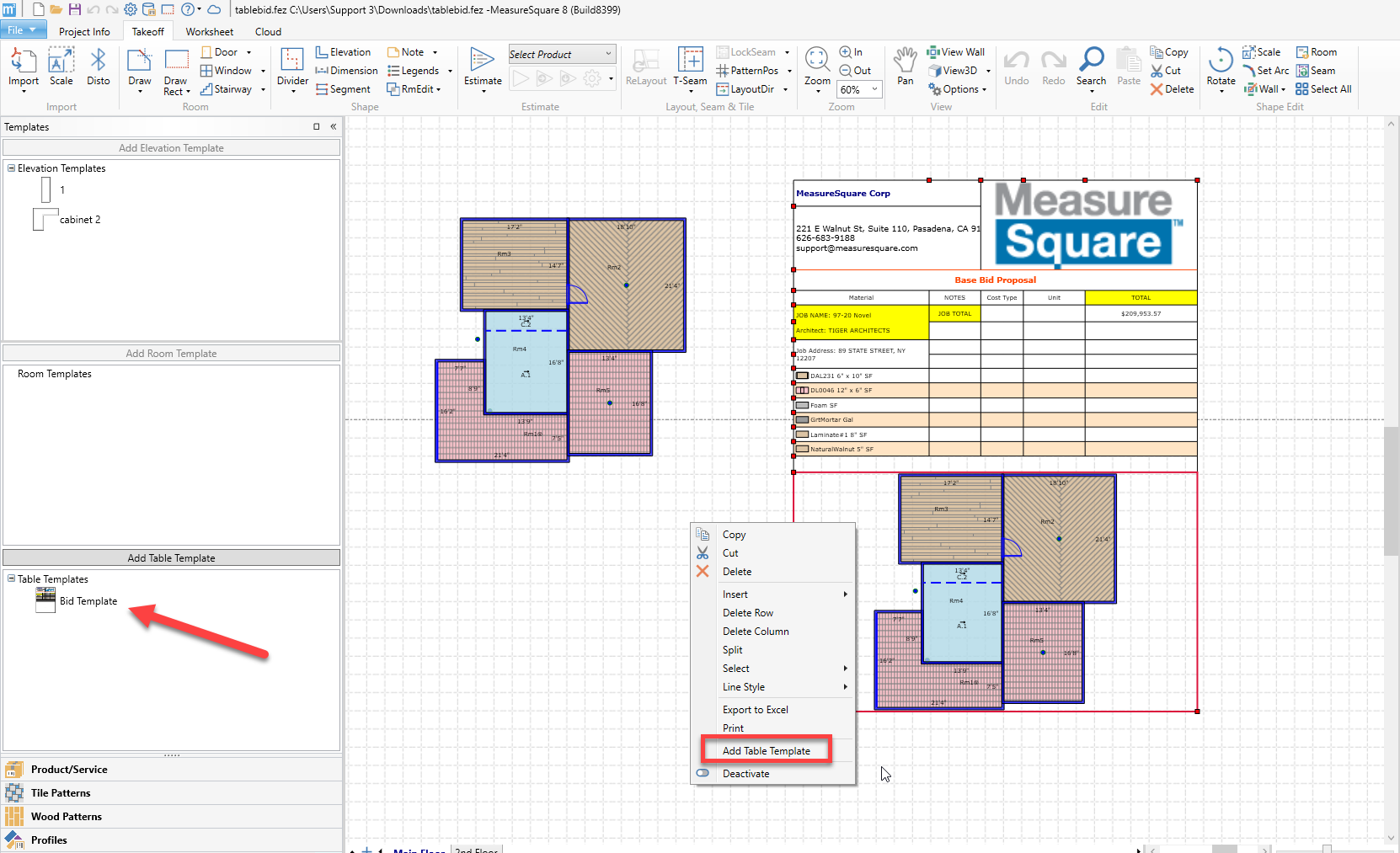Switch to the Worksheet tab
The height and width of the screenshot is (853, 1400).
click(210, 32)
